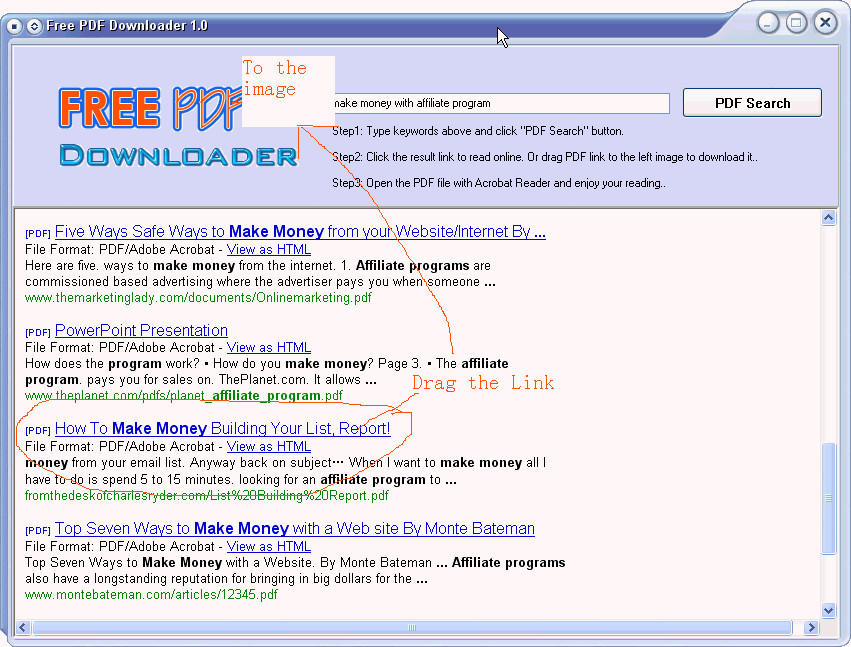Image resolution: width=851 pixels, height=647 pixels.
Task: Click [PDF] tag before Five Ways result
Action: [x=38, y=233]
